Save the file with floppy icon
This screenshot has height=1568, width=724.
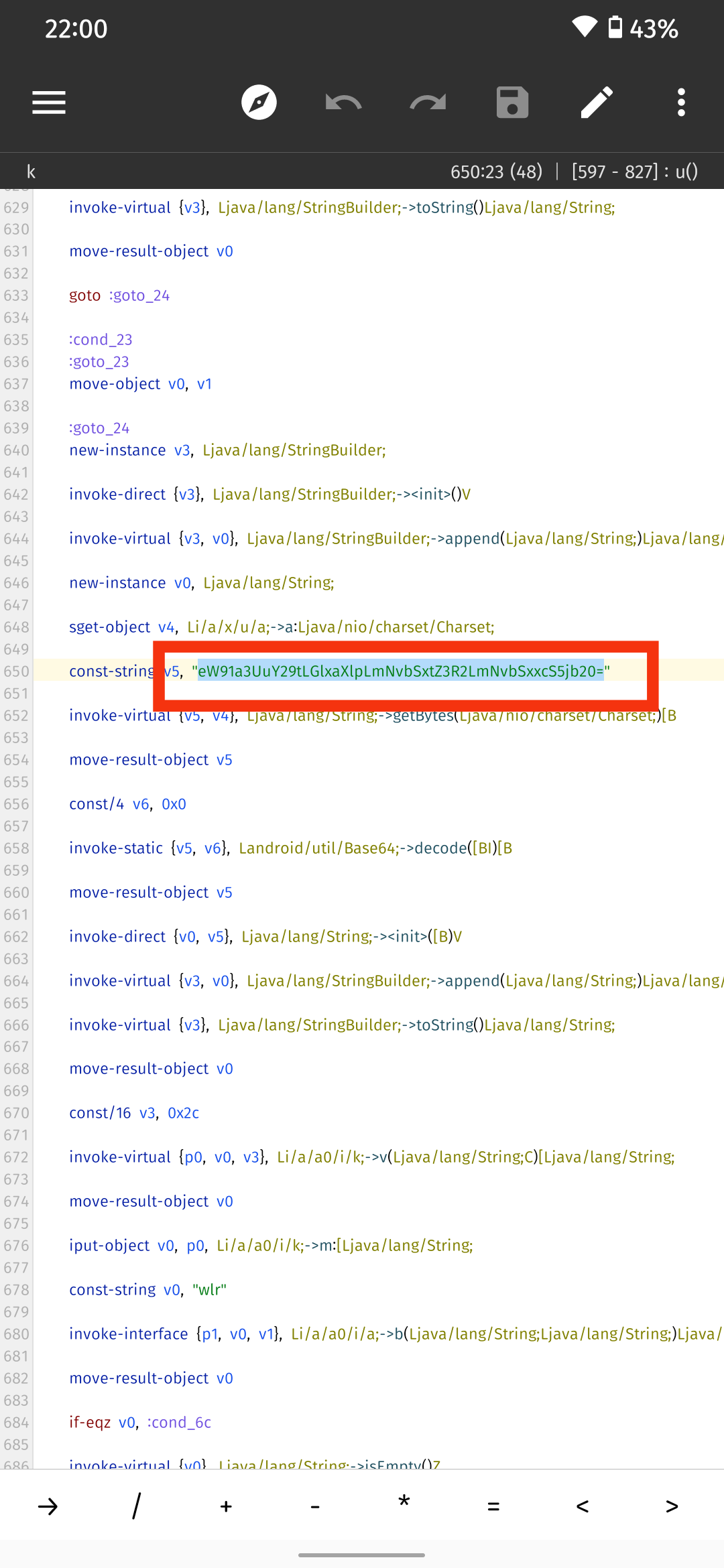[x=512, y=103]
